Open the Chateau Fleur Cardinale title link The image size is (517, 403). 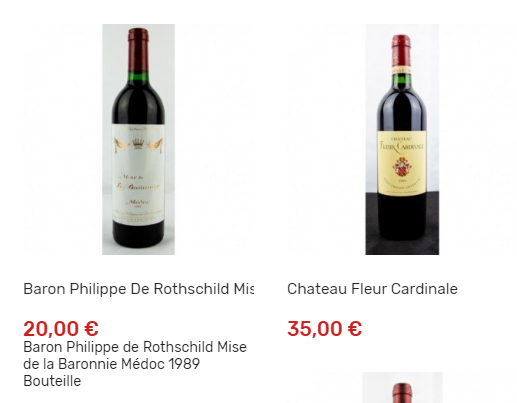pos(372,289)
